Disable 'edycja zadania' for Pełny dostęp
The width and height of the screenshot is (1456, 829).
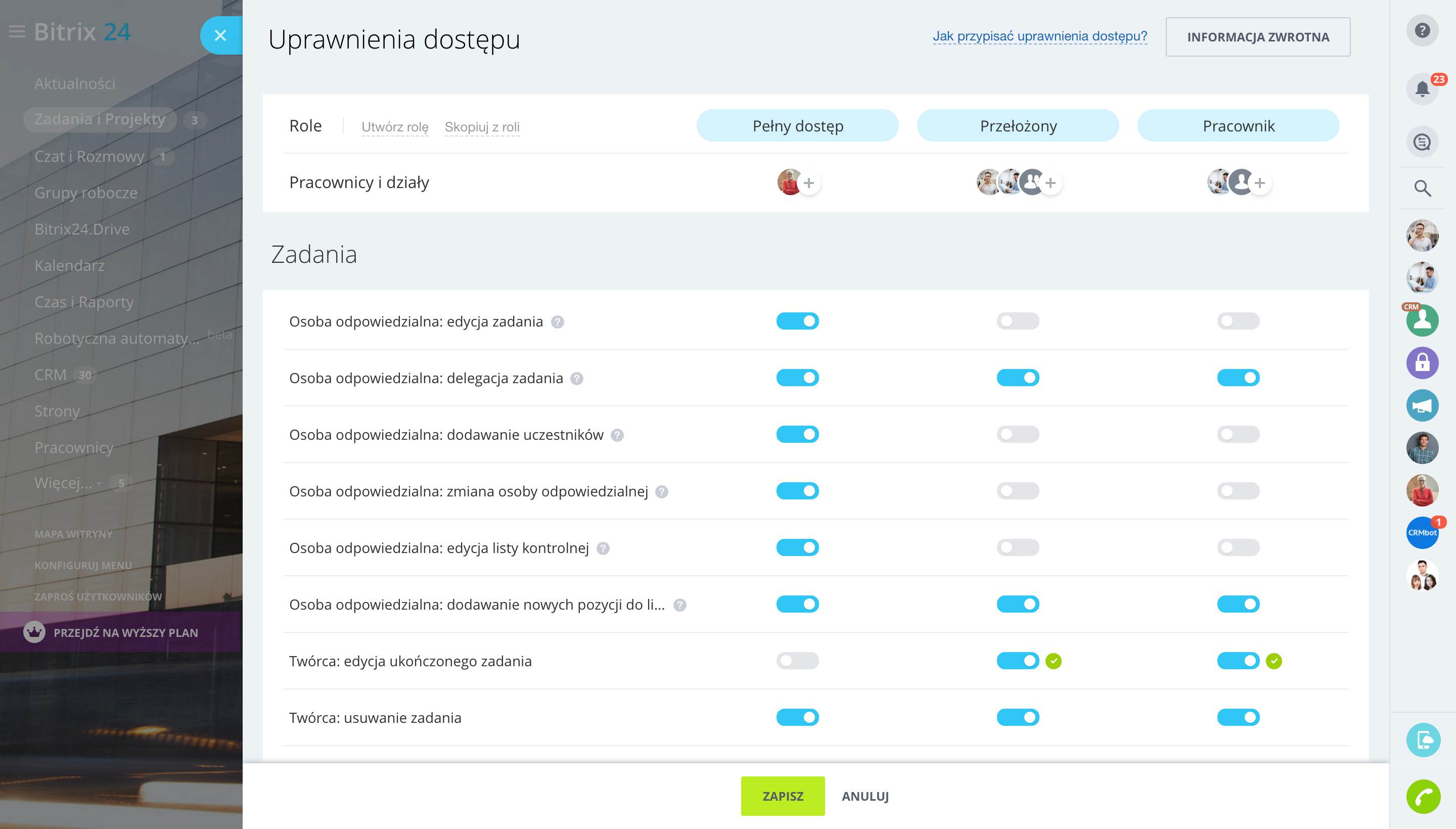click(797, 321)
